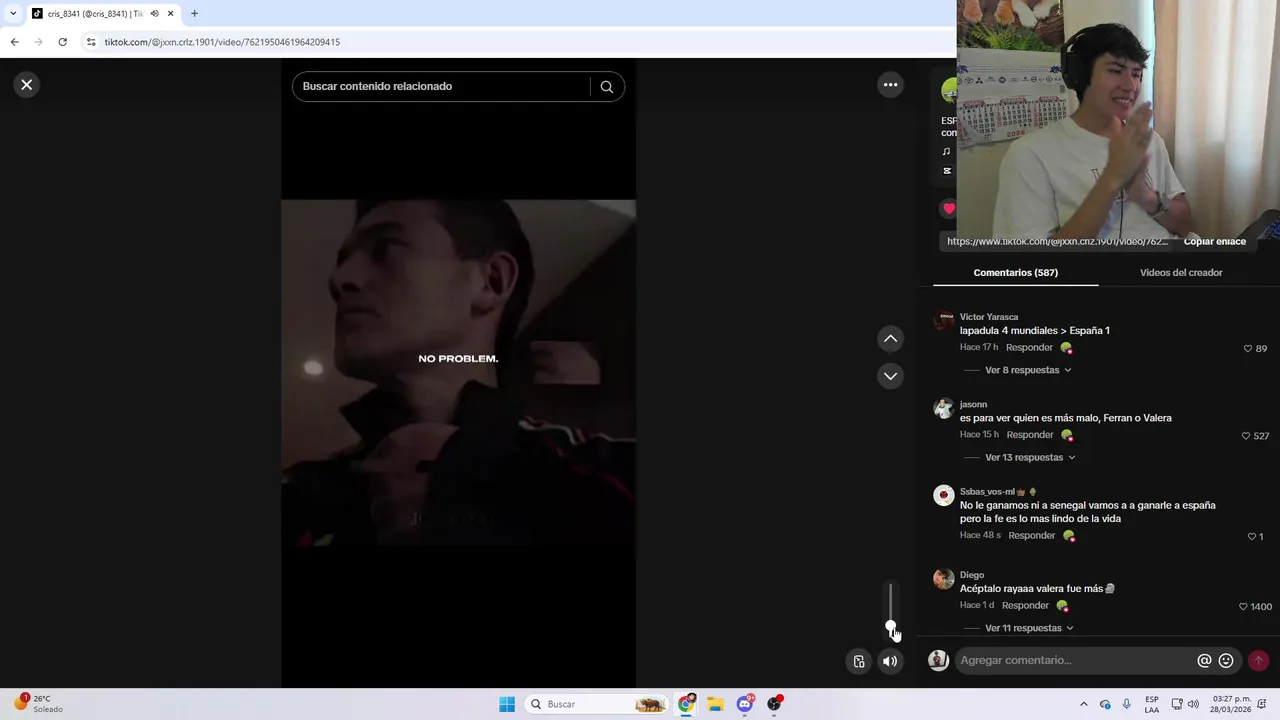
Task: Open the tab search dropdown arrow
Action: click(13, 14)
